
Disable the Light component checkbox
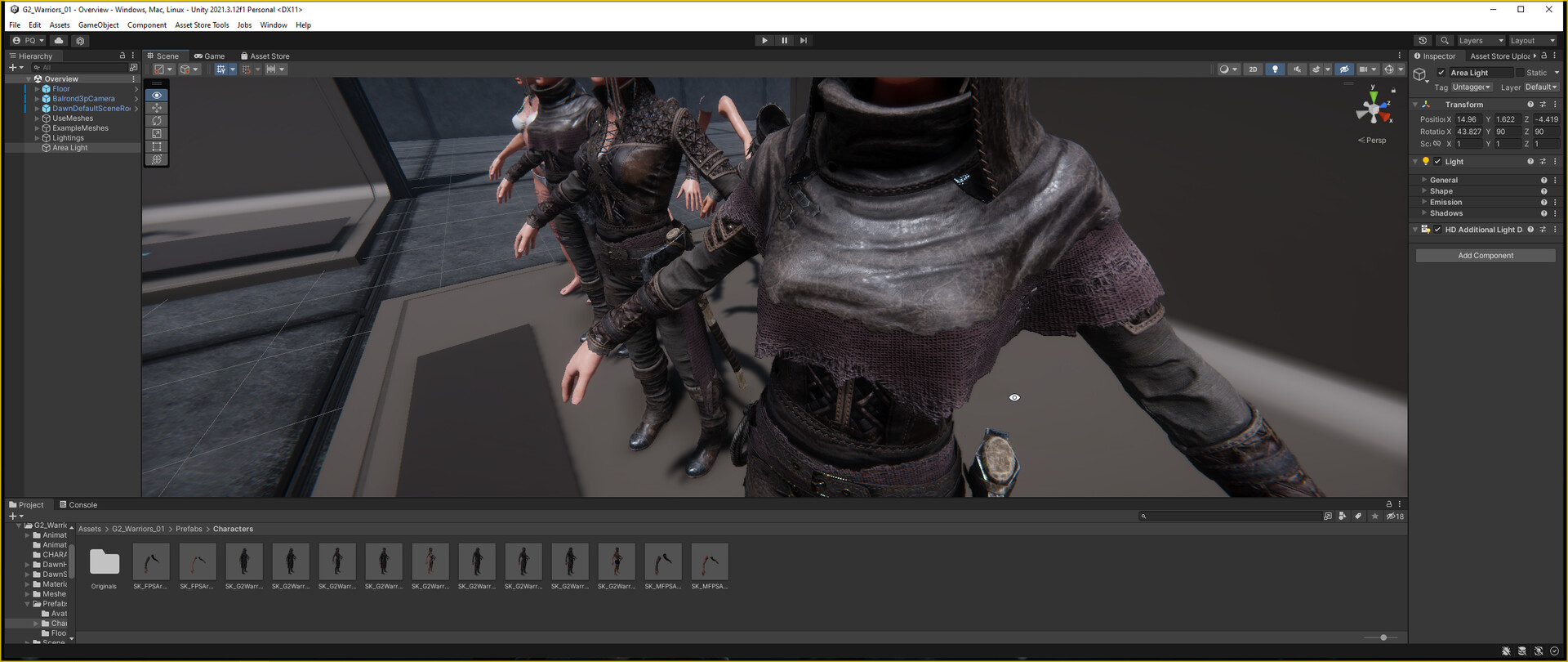1438,162
